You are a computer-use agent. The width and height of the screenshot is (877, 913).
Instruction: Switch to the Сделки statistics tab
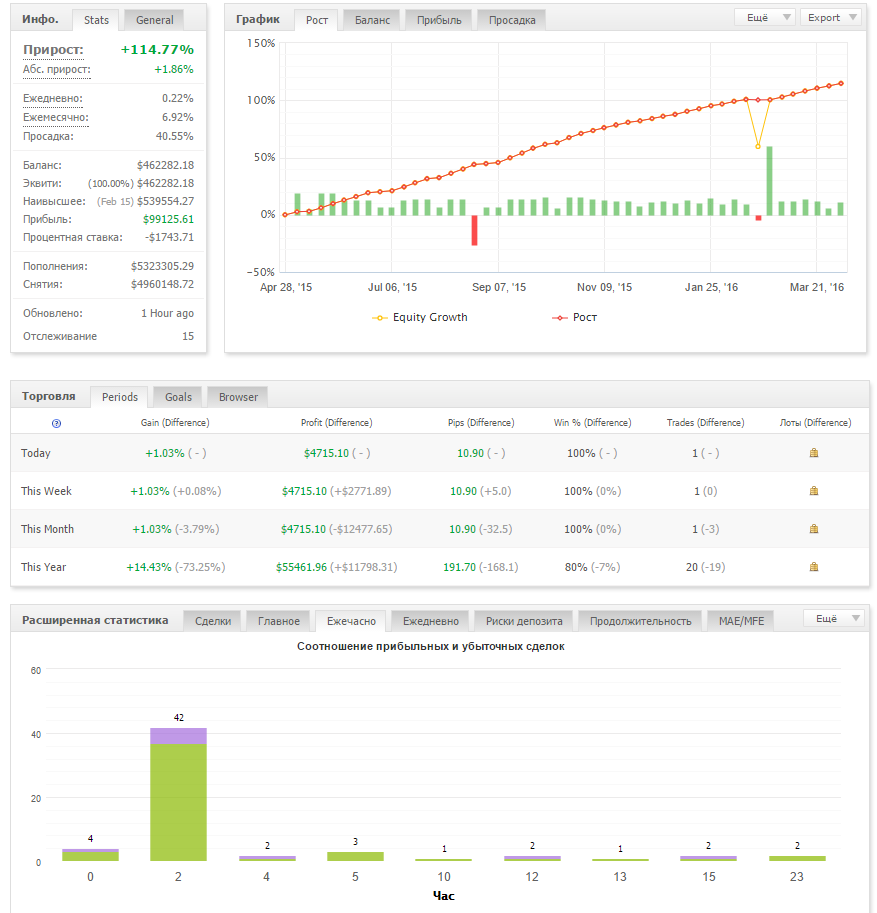coord(213,621)
